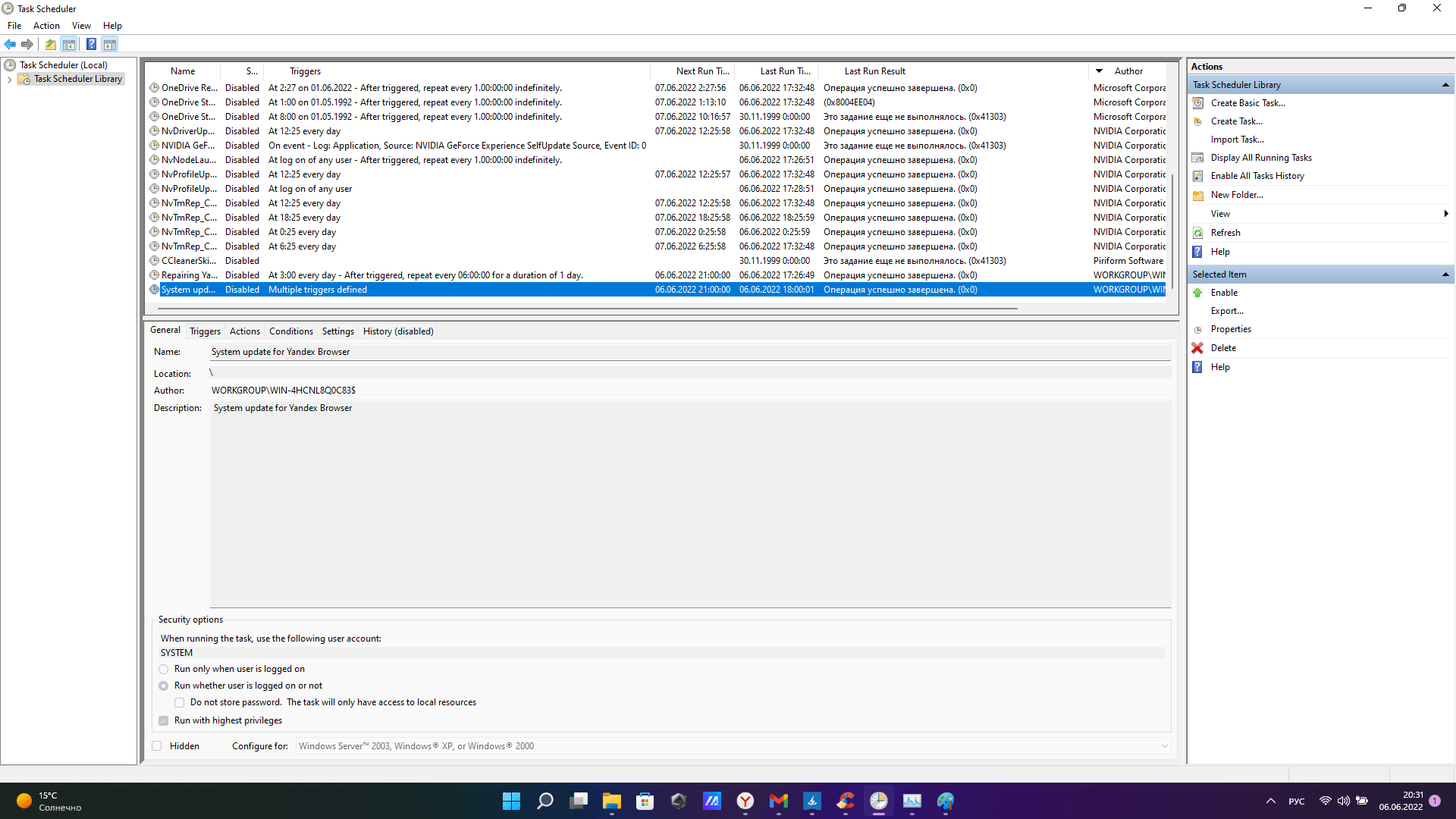Collapse the Selected Item actions section

point(1445,275)
